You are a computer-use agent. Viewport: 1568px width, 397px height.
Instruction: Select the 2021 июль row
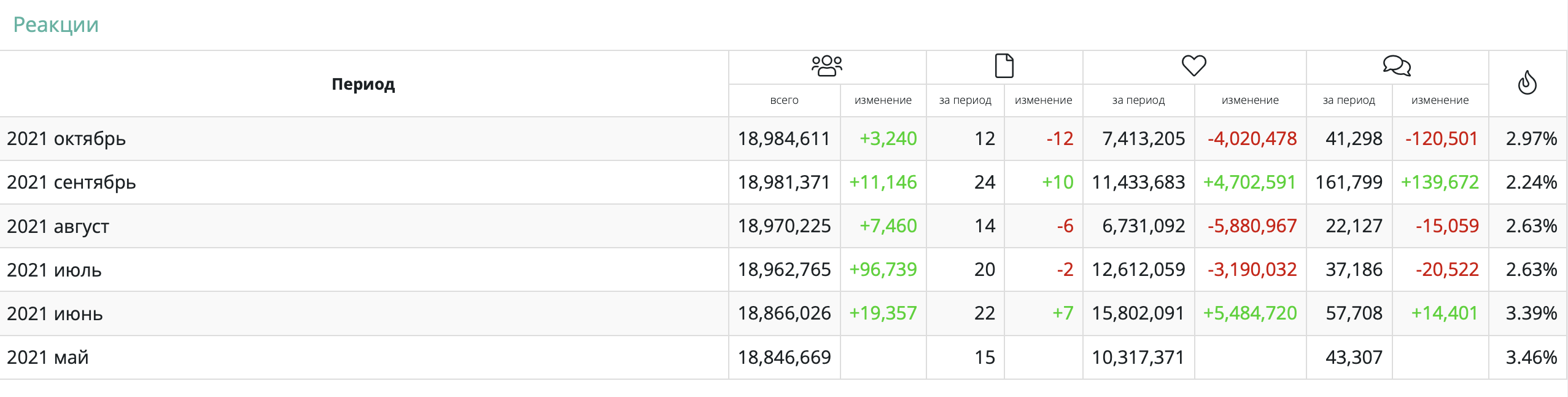(54, 270)
